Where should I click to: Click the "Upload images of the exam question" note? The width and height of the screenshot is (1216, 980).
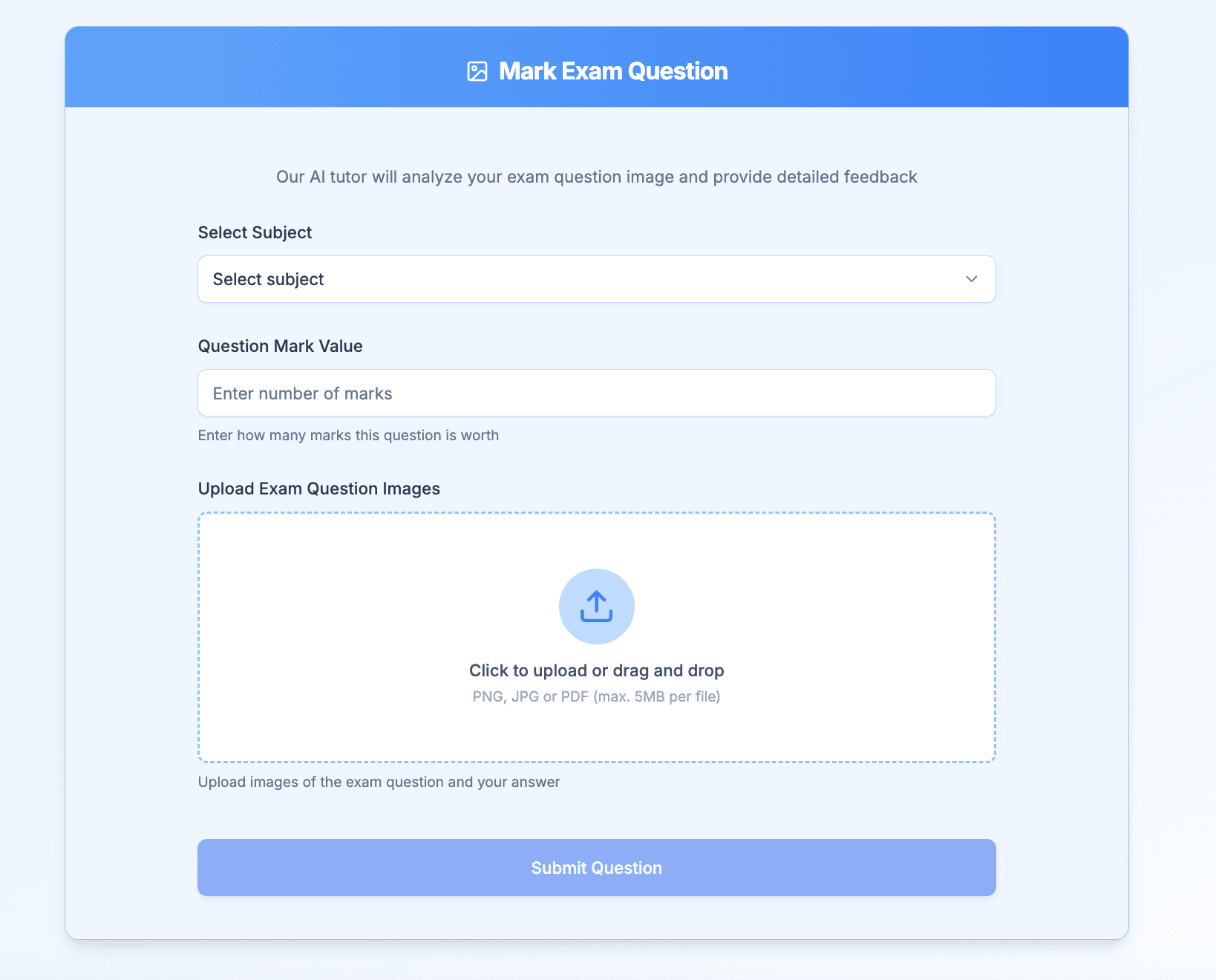tap(379, 782)
